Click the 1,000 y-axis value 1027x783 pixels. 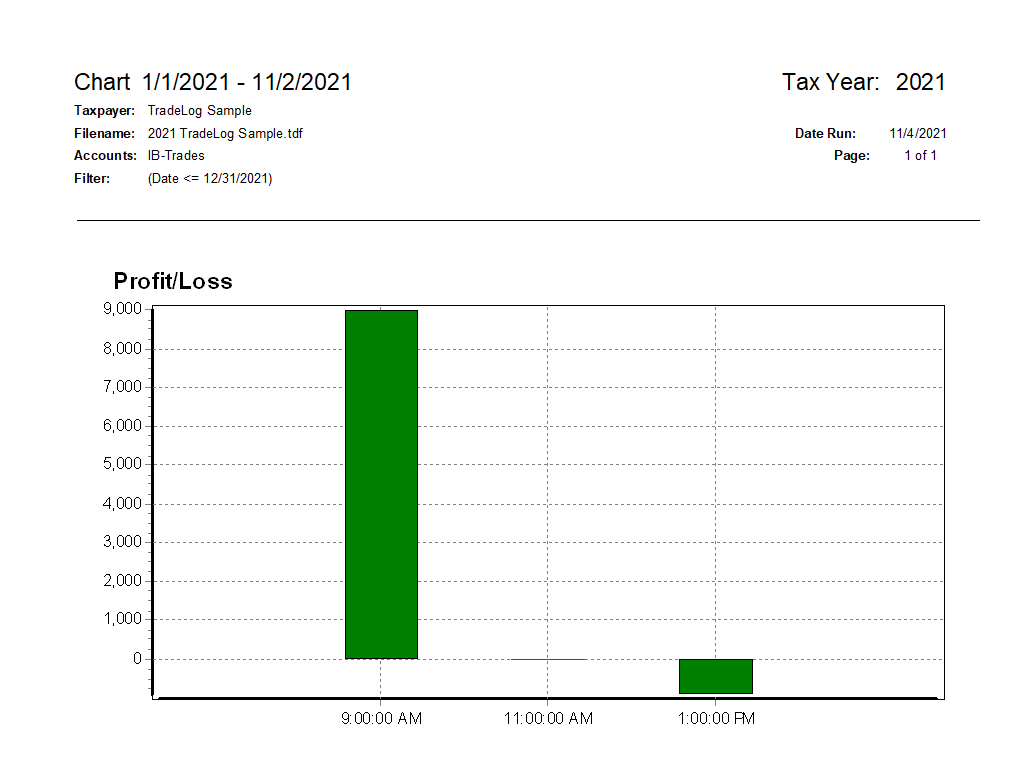click(x=122, y=619)
